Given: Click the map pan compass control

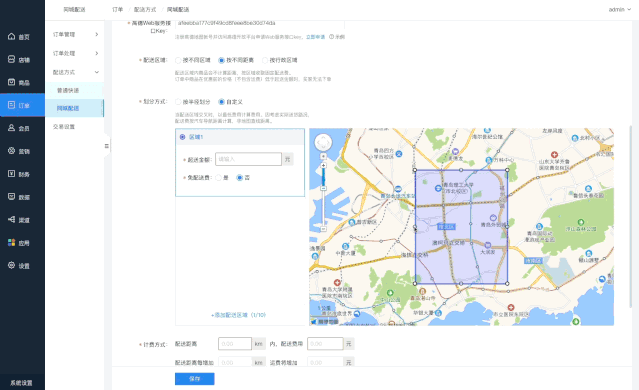Looking at the screenshot, I should coord(323,143).
